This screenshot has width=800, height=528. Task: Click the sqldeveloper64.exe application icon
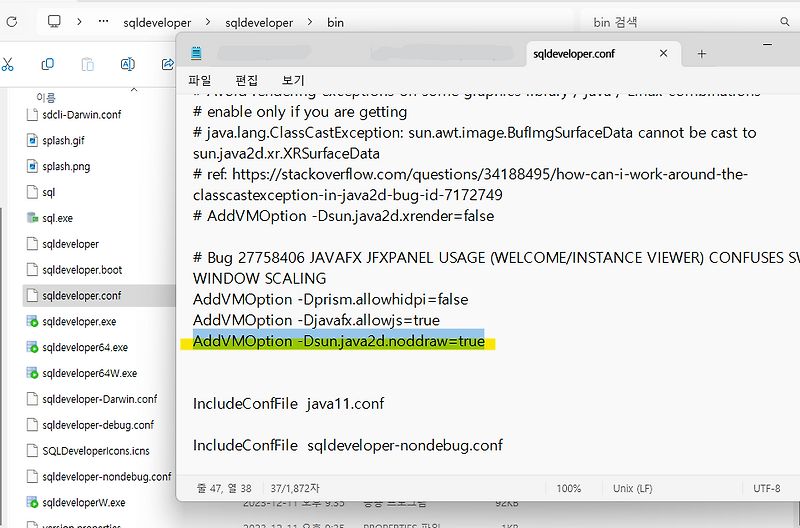coord(32,347)
